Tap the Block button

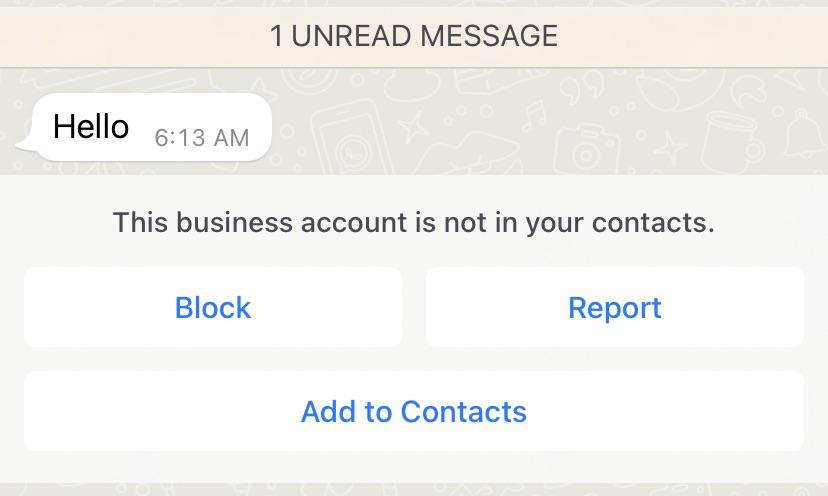[213, 307]
